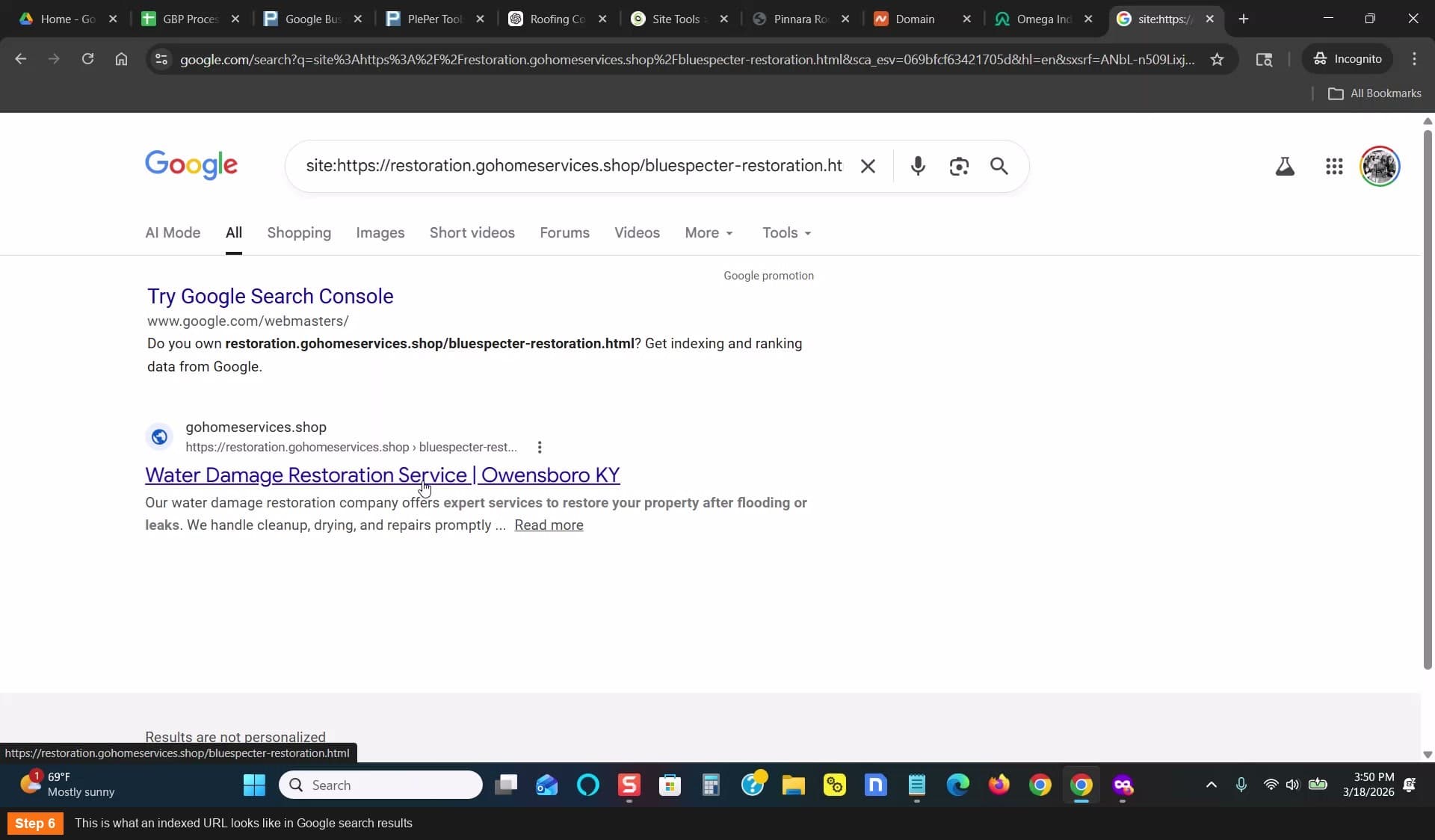
Task: Launch File Explorer from taskbar
Action: (x=793, y=785)
